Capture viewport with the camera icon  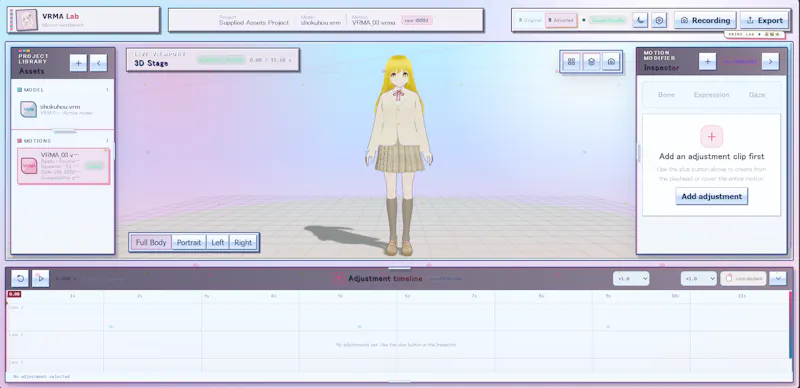point(611,62)
